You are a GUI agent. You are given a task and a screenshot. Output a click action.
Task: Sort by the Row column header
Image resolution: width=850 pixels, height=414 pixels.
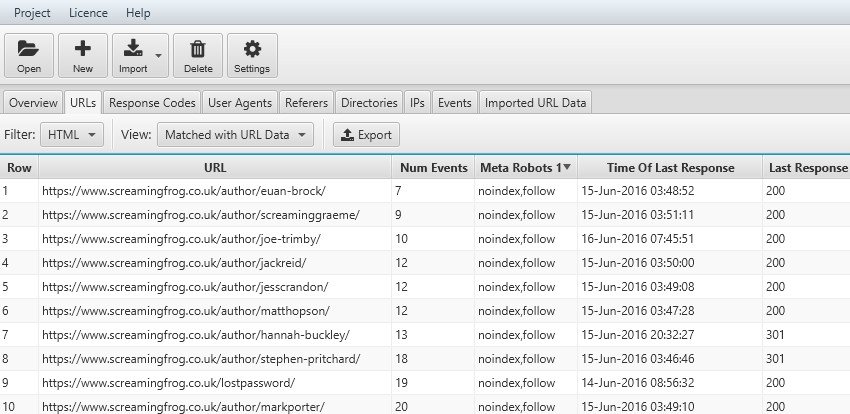click(x=19, y=168)
